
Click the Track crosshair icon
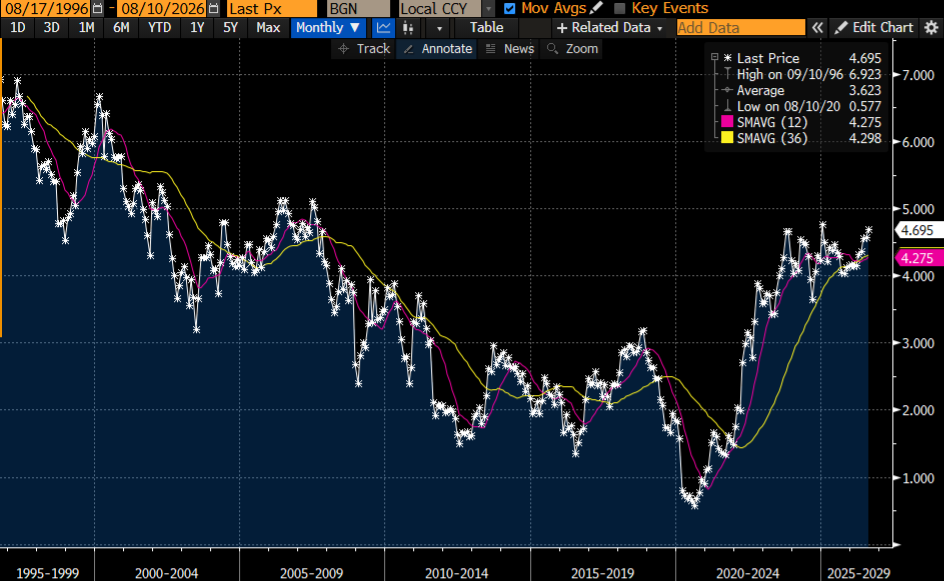tap(343, 49)
